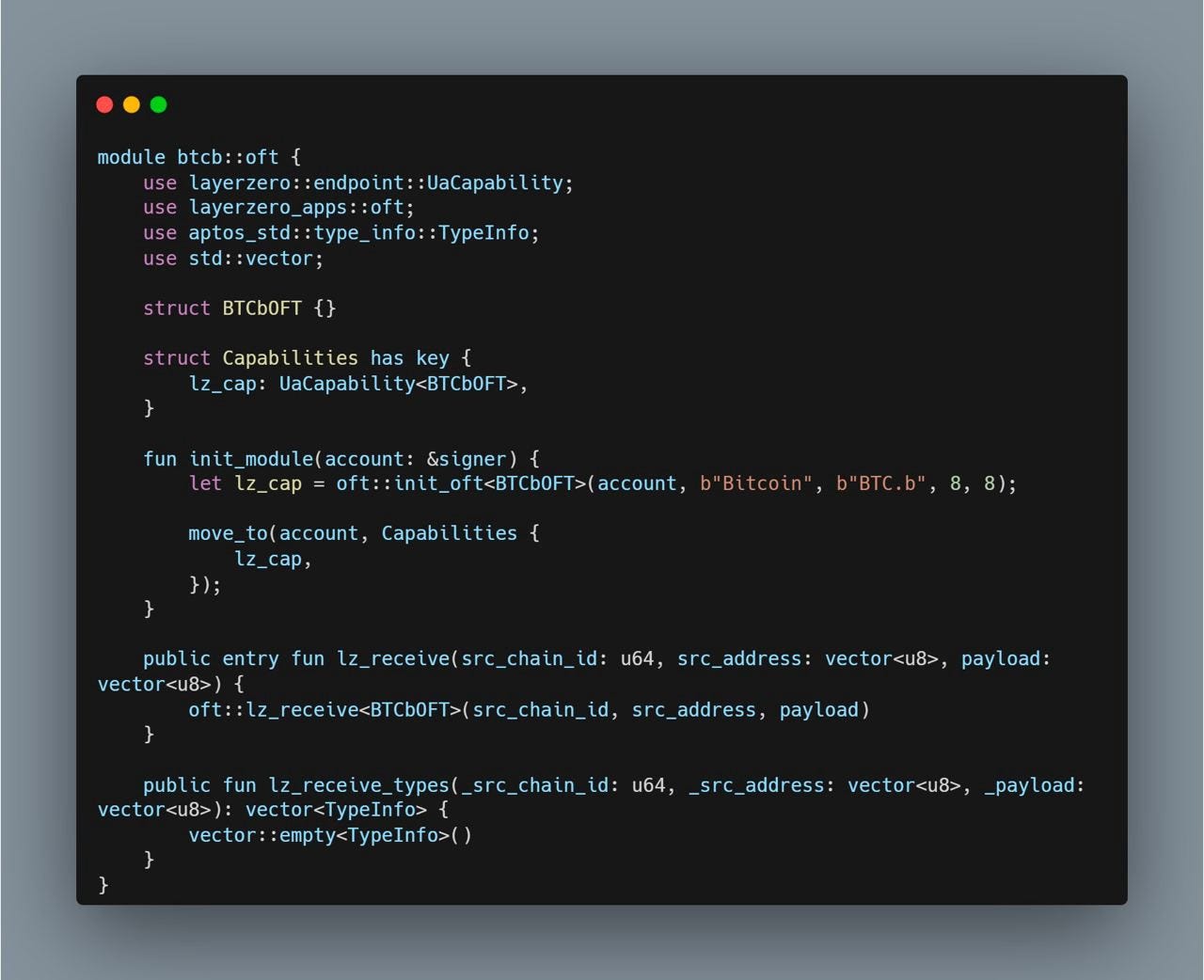Click the 'init_module' function name

click(x=251, y=459)
